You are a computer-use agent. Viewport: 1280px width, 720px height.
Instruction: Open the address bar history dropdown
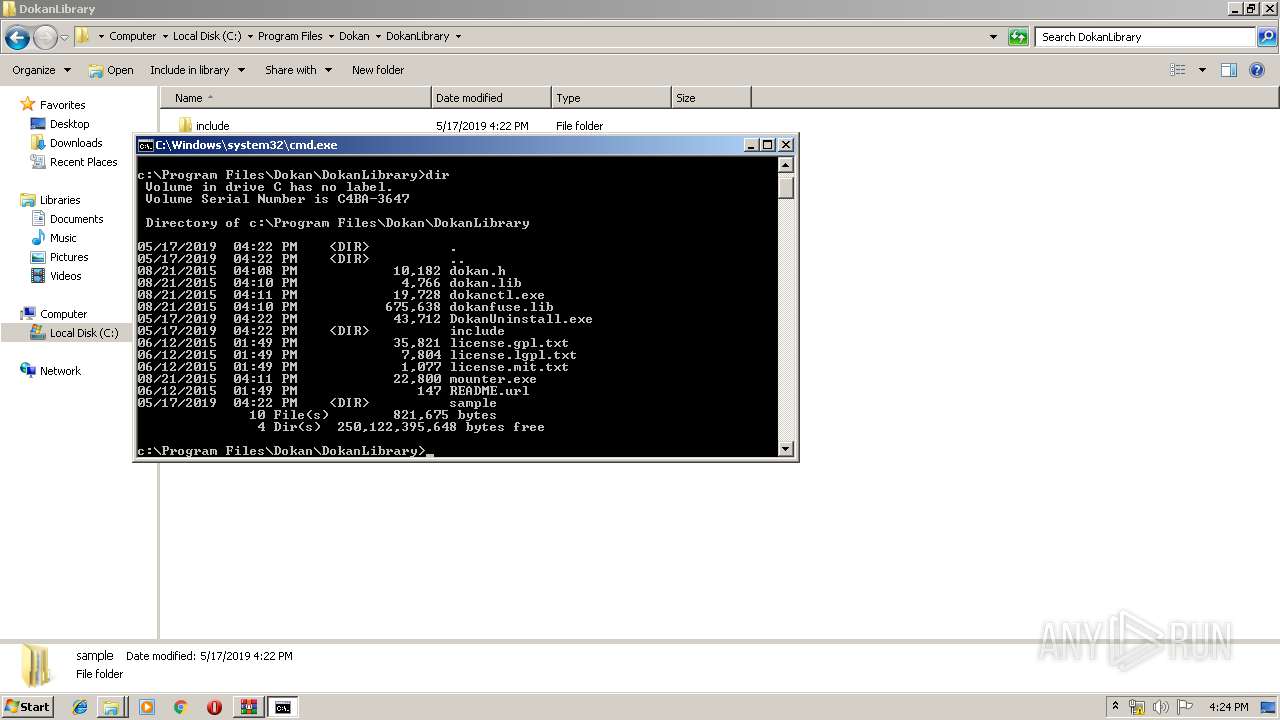[993, 37]
